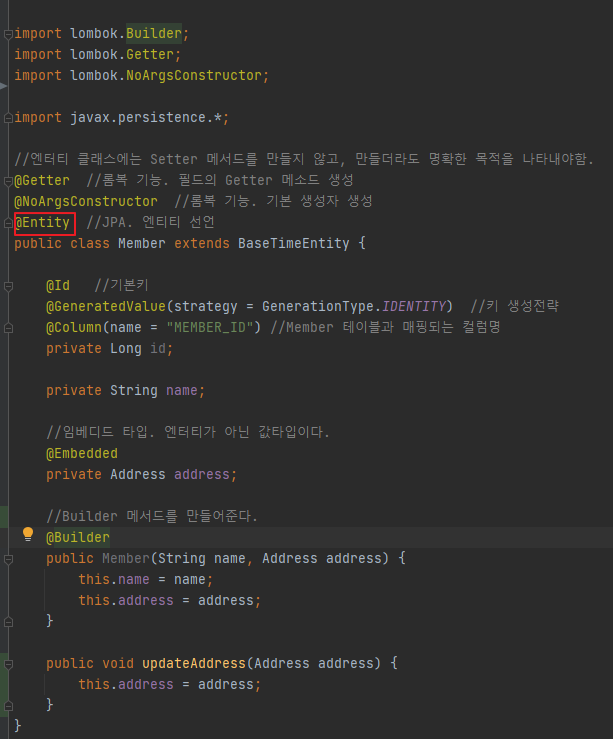Click the highlighted @Builder annotation
This screenshot has height=739, width=613.
[78, 537]
